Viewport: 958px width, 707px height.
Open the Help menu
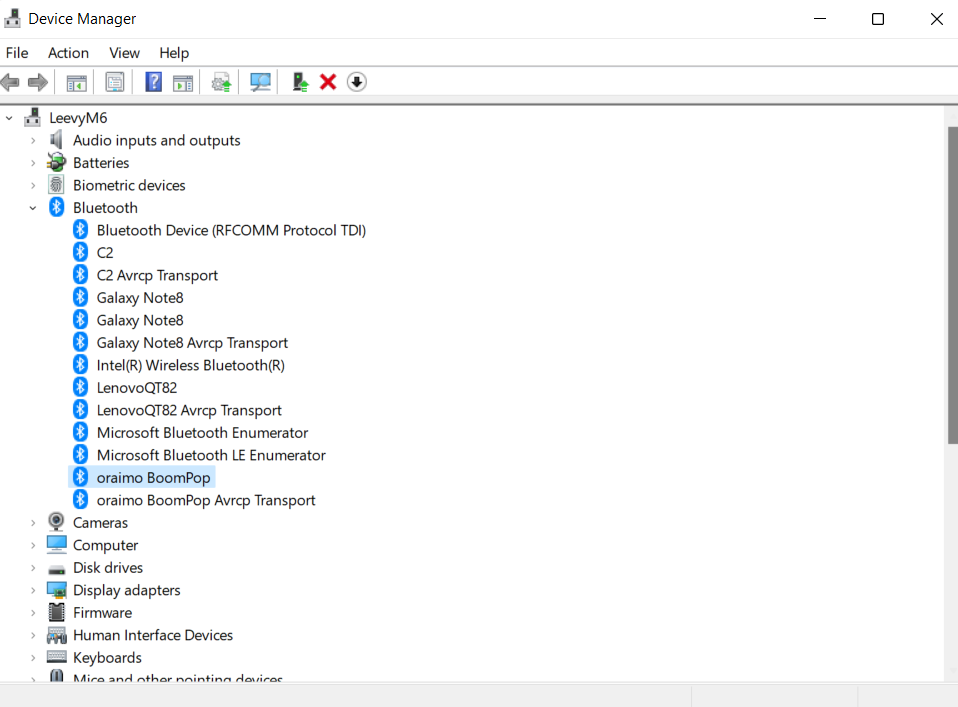(174, 53)
